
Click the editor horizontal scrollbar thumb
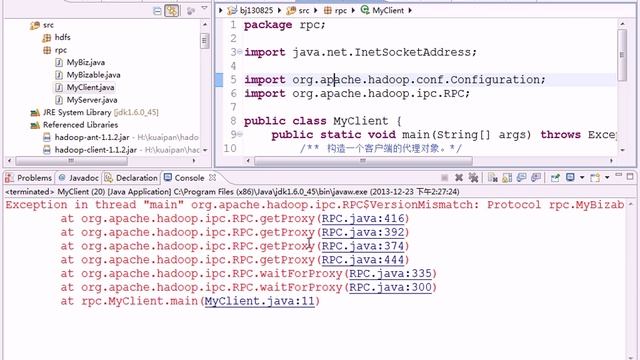pos(363,161)
